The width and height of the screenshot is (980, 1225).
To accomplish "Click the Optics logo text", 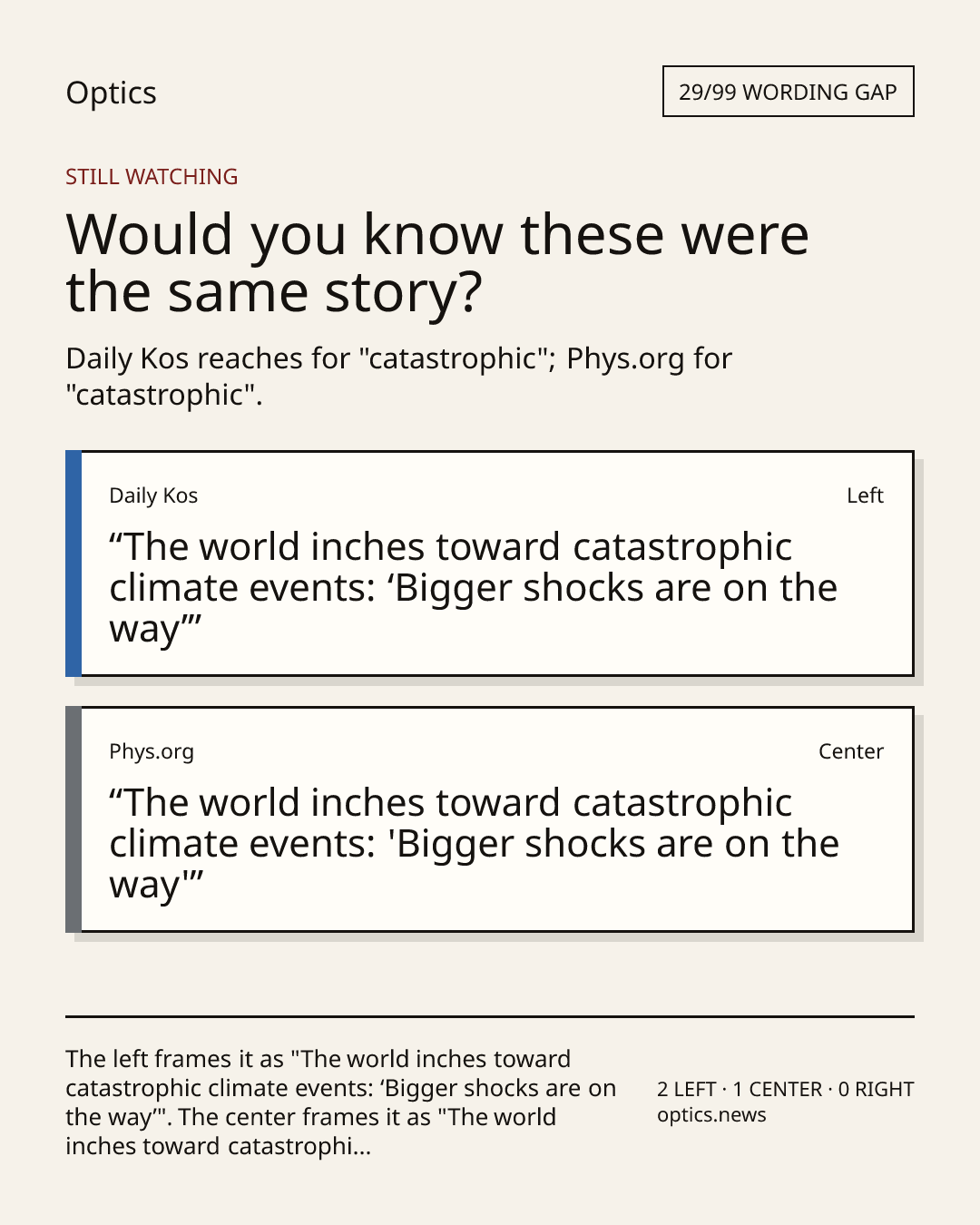I will [111, 93].
